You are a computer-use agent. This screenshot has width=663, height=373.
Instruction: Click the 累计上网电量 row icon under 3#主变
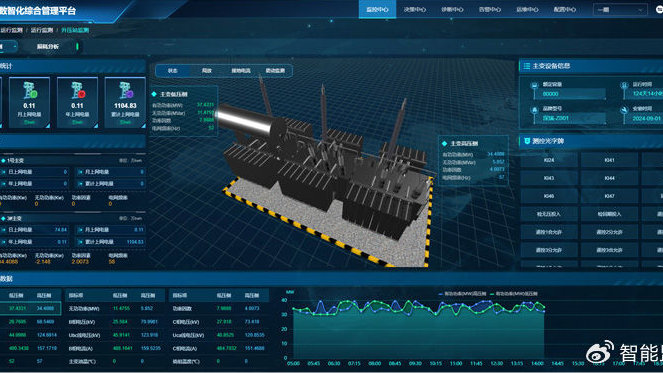(81, 241)
